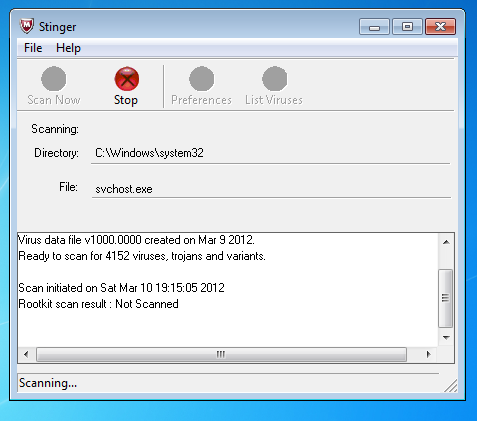Click the List Viruses toolbar icon
This screenshot has height=421, width=477.
coord(274,79)
